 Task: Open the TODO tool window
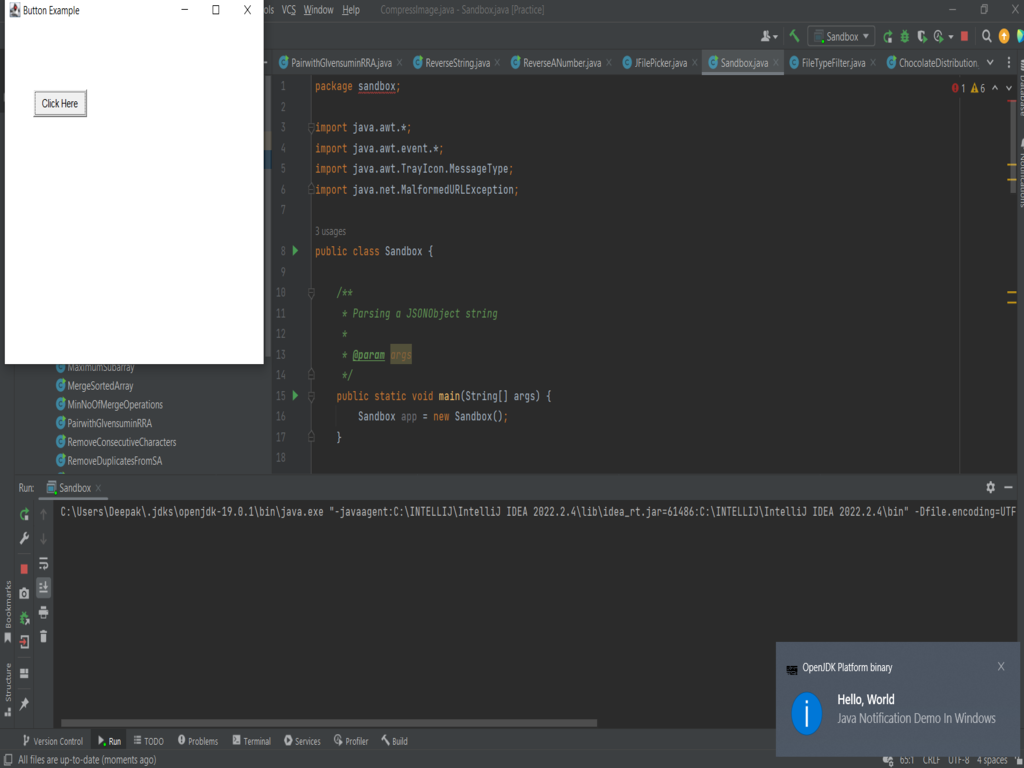click(x=149, y=741)
